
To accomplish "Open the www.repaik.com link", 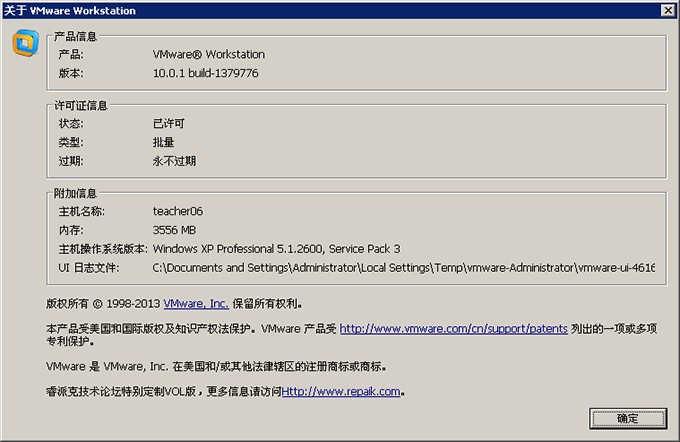I will (341, 392).
